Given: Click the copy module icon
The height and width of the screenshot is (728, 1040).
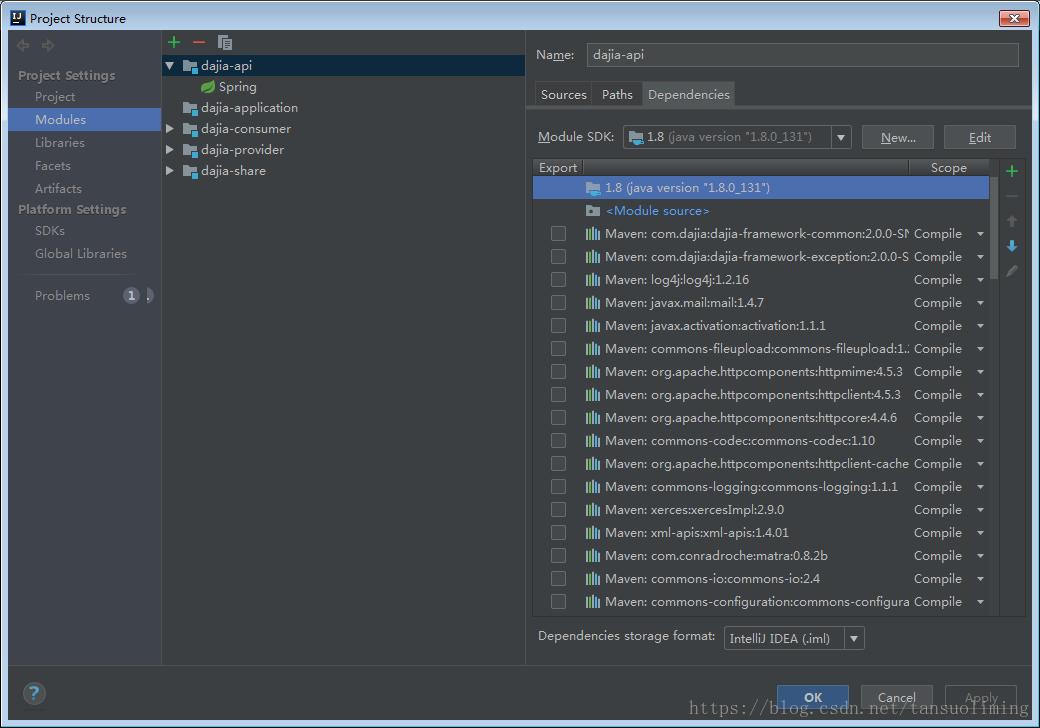Looking at the screenshot, I should pyautogui.click(x=225, y=42).
